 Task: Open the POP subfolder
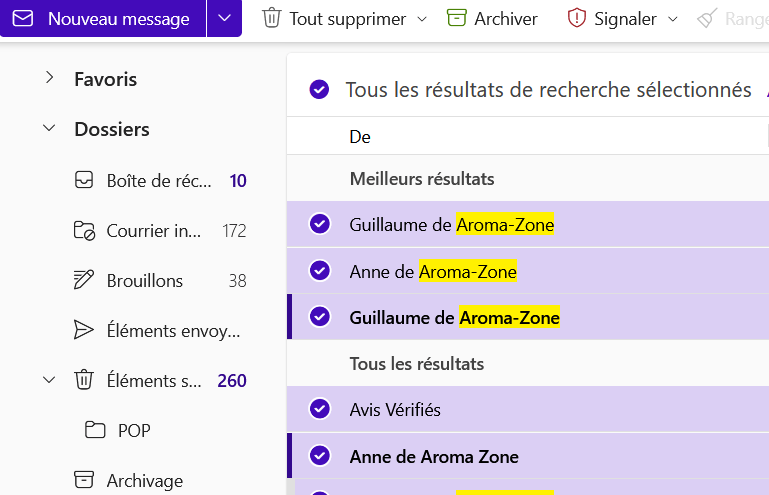click(134, 431)
